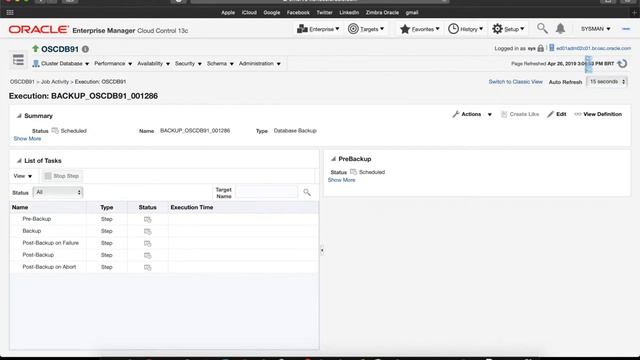This screenshot has width=640, height=360.
Task: Collapse the List of Tasks section
Action: [19, 161]
